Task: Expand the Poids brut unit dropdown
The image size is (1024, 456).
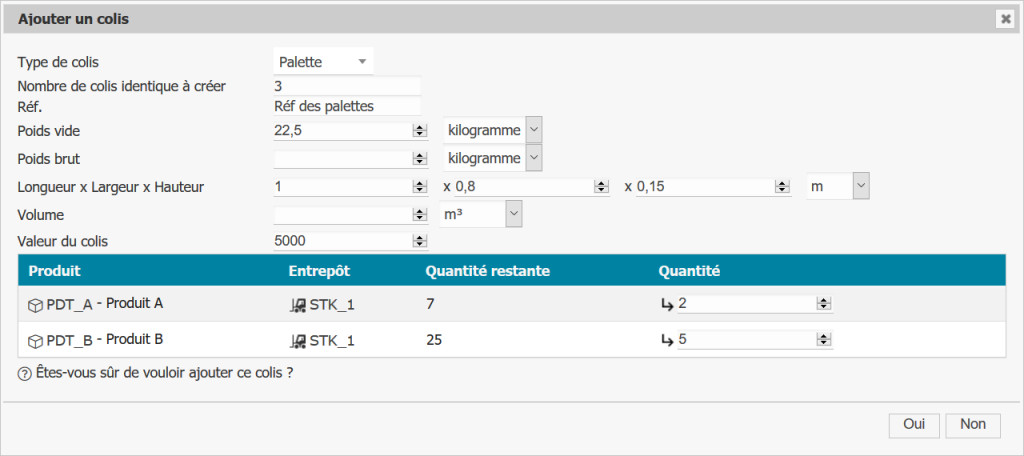Action: [533, 158]
